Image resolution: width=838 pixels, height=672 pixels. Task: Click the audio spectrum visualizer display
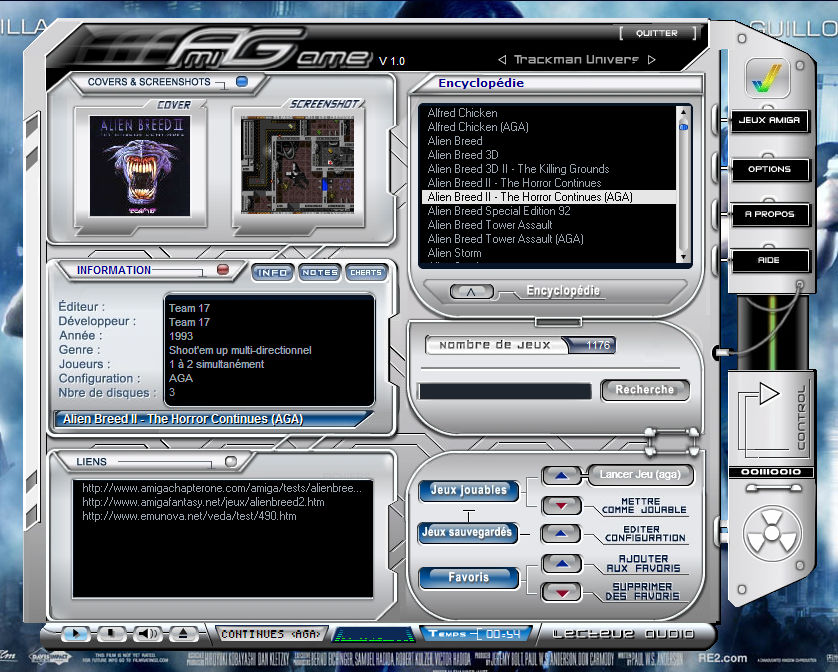pos(374,635)
